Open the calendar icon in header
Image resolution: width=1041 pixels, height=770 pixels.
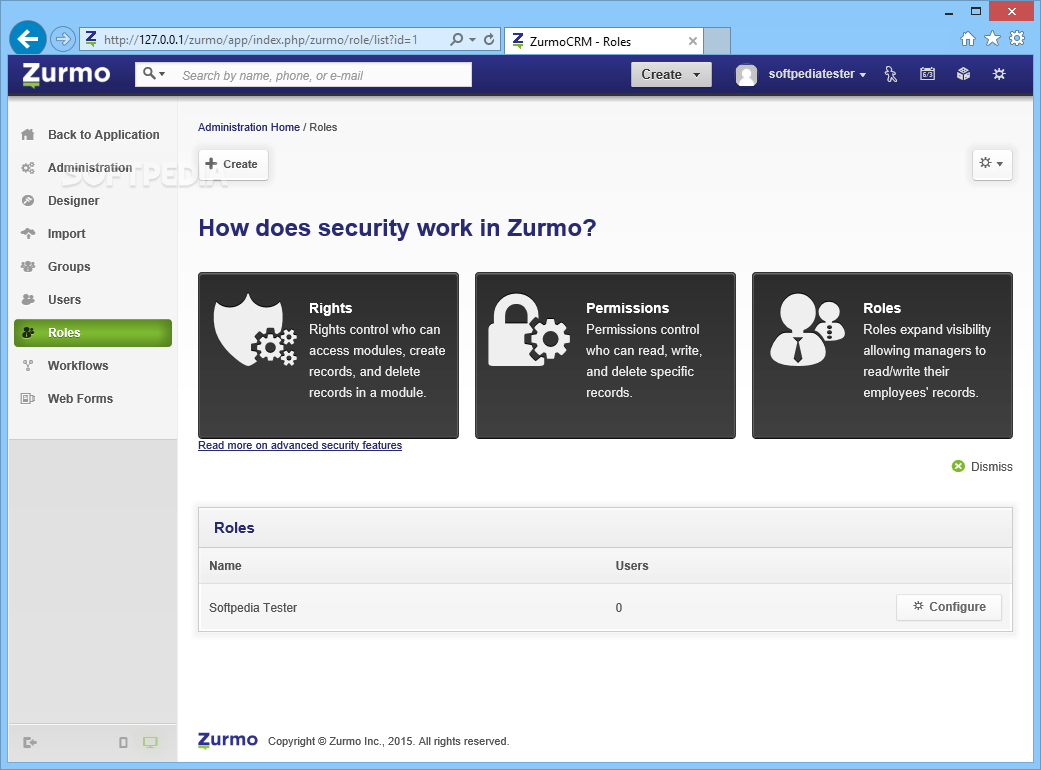927,74
